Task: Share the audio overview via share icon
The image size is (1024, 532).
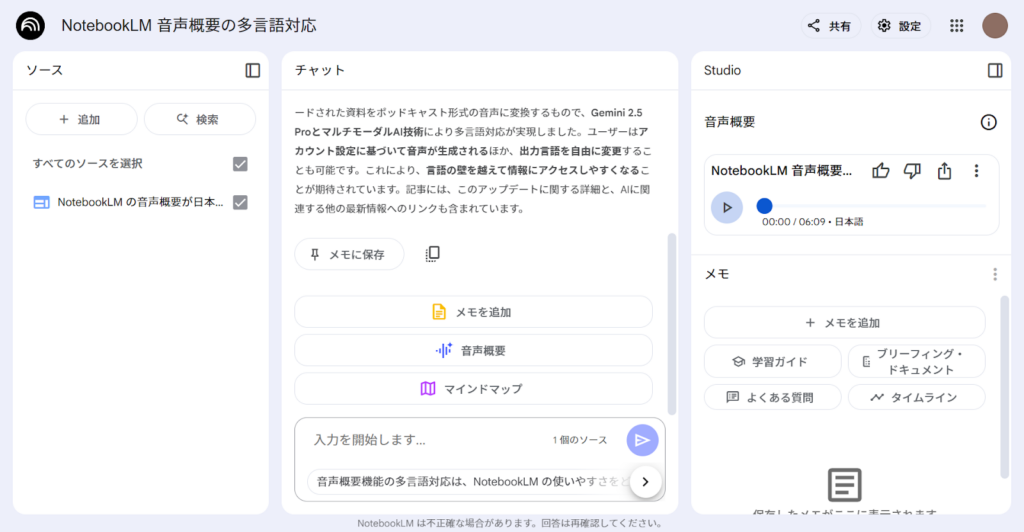Action: [944, 171]
